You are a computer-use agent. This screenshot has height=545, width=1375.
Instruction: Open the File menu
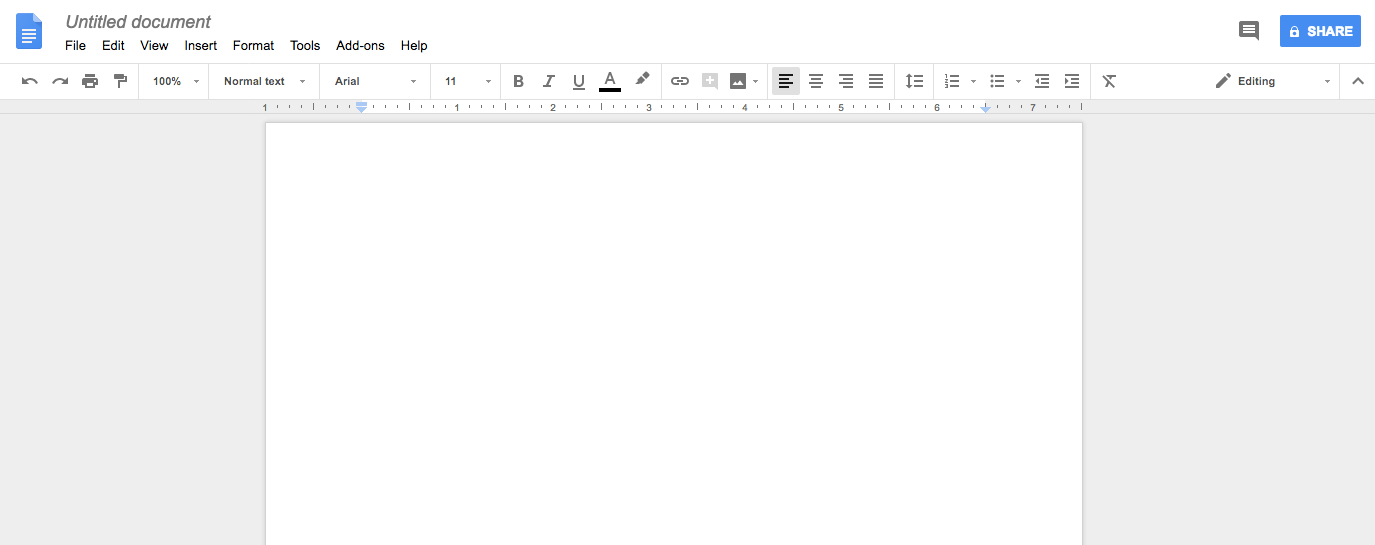pos(76,45)
